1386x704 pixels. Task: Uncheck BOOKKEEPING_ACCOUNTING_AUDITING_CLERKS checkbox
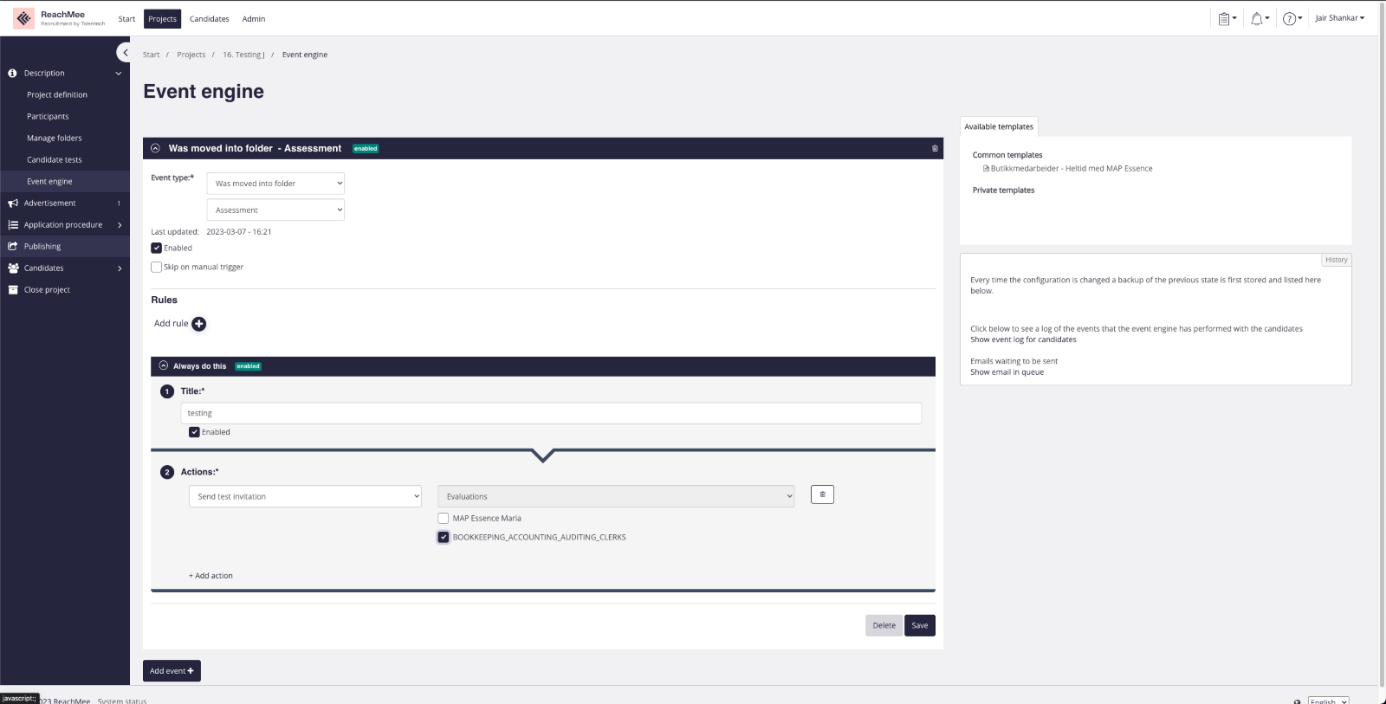[443, 537]
